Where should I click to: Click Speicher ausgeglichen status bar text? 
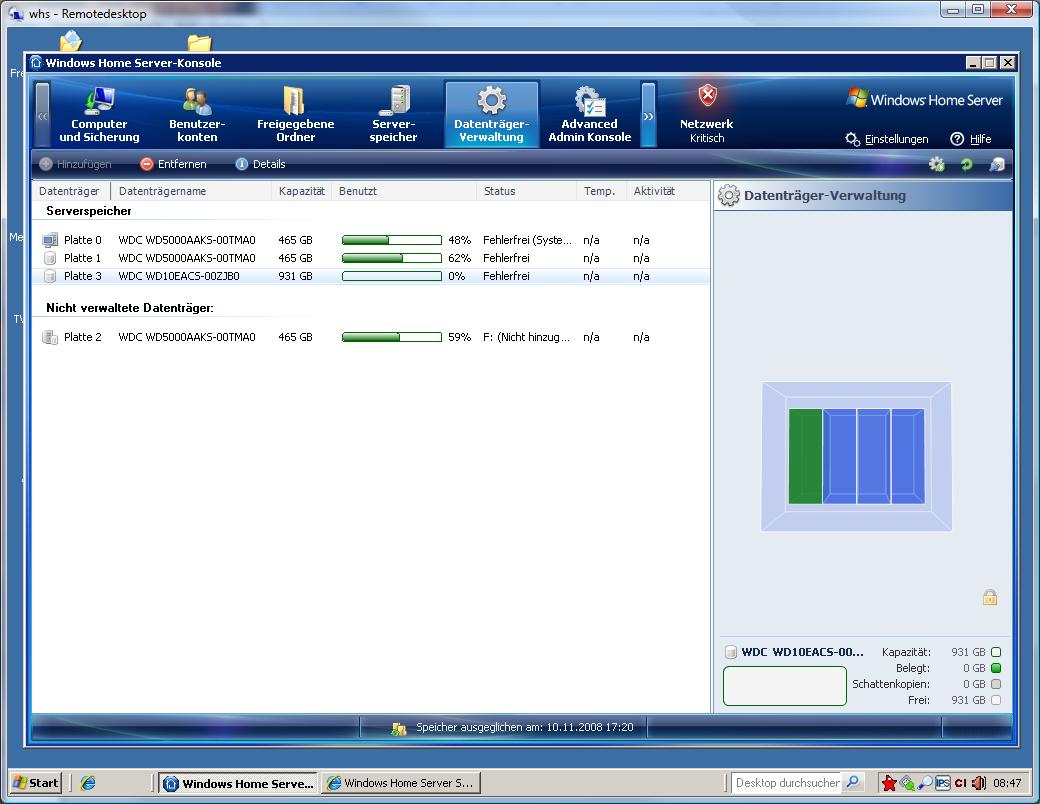click(525, 728)
